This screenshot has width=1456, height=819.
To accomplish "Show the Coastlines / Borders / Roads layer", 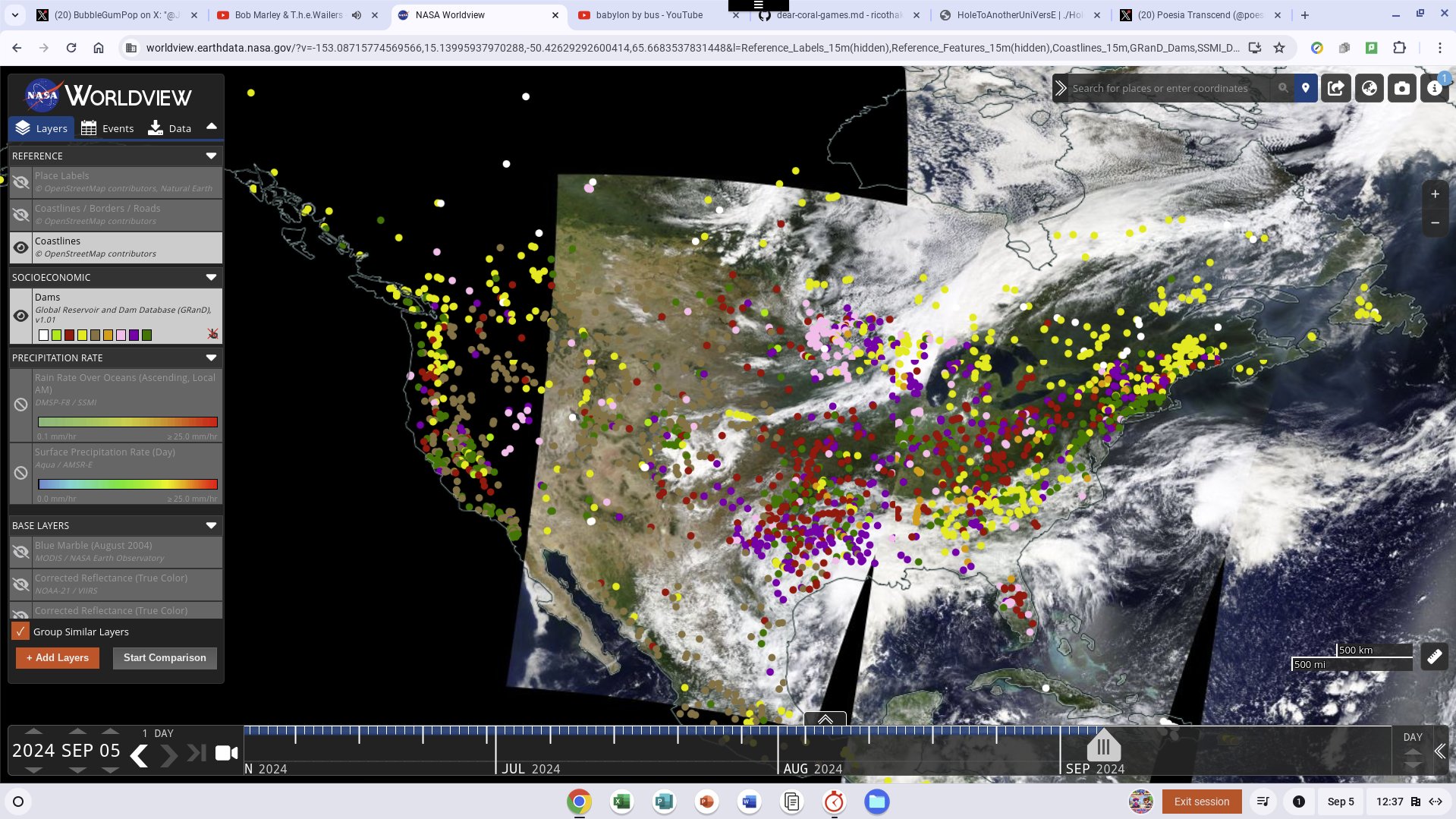I will tap(20, 215).
